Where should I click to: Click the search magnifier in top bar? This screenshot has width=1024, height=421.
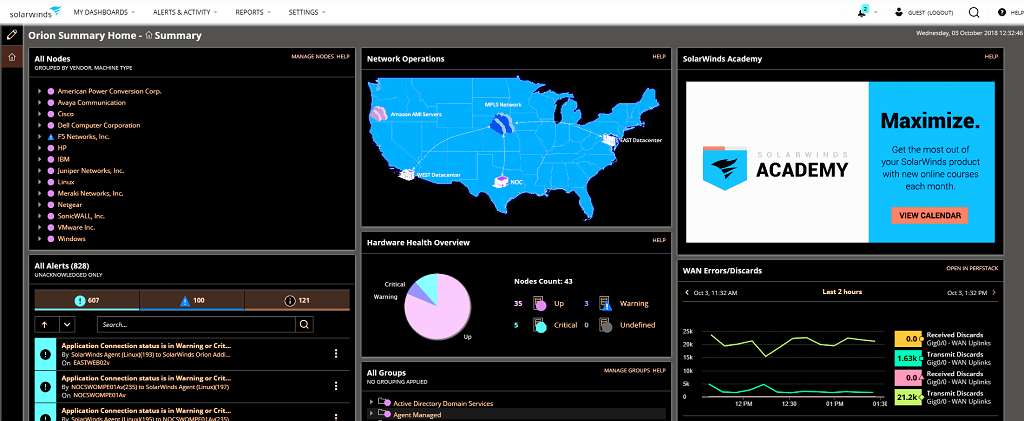pyautogui.click(x=974, y=12)
